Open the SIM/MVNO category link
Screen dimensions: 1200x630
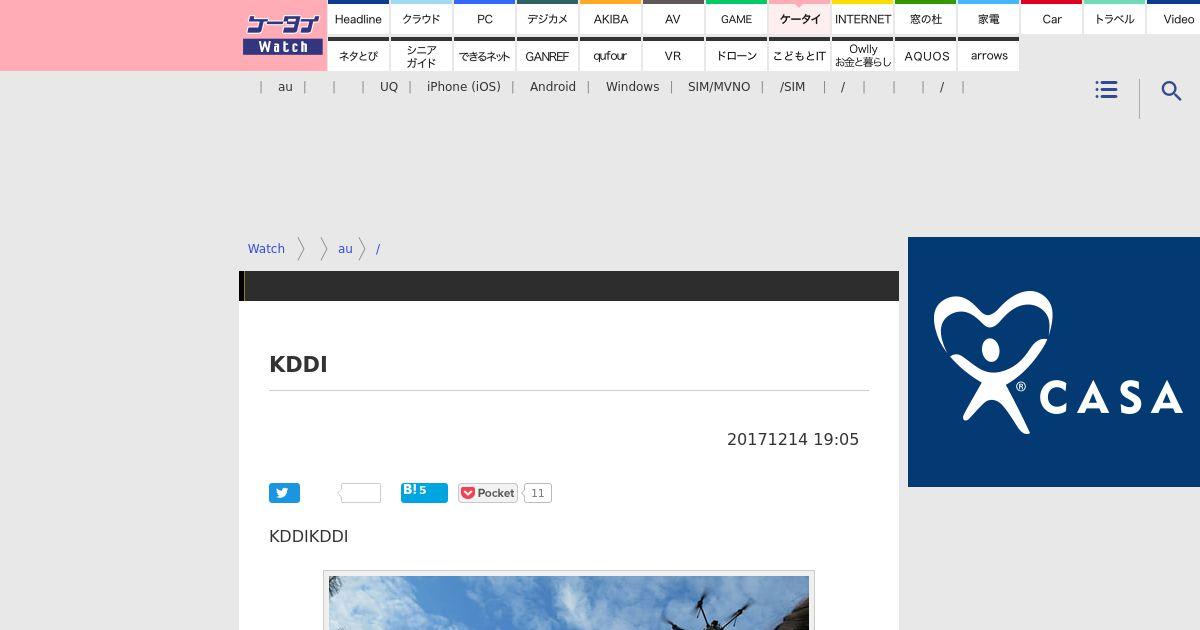tap(719, 87)
